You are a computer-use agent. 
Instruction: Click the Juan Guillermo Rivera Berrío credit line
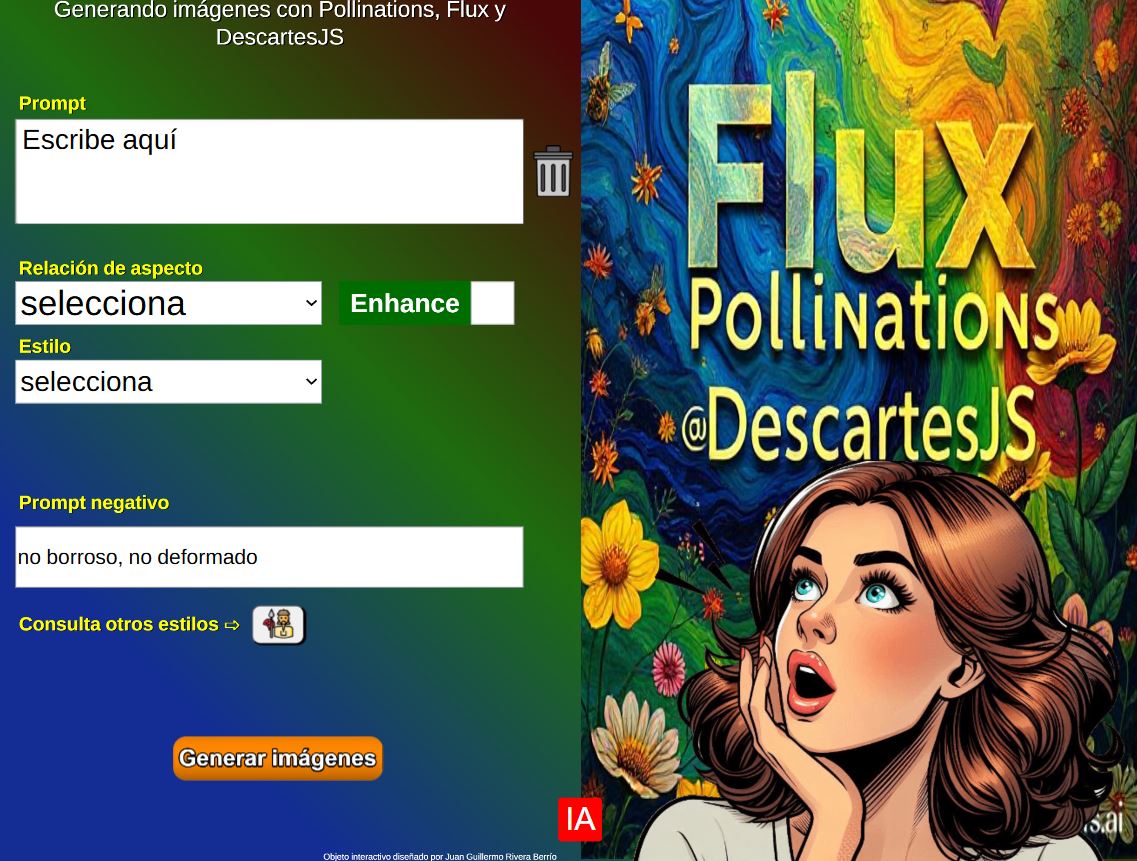tap(439, 856)
